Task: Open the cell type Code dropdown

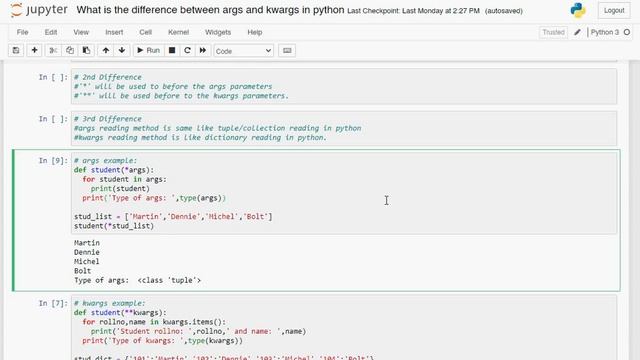Action: click(x=243, y=51)
